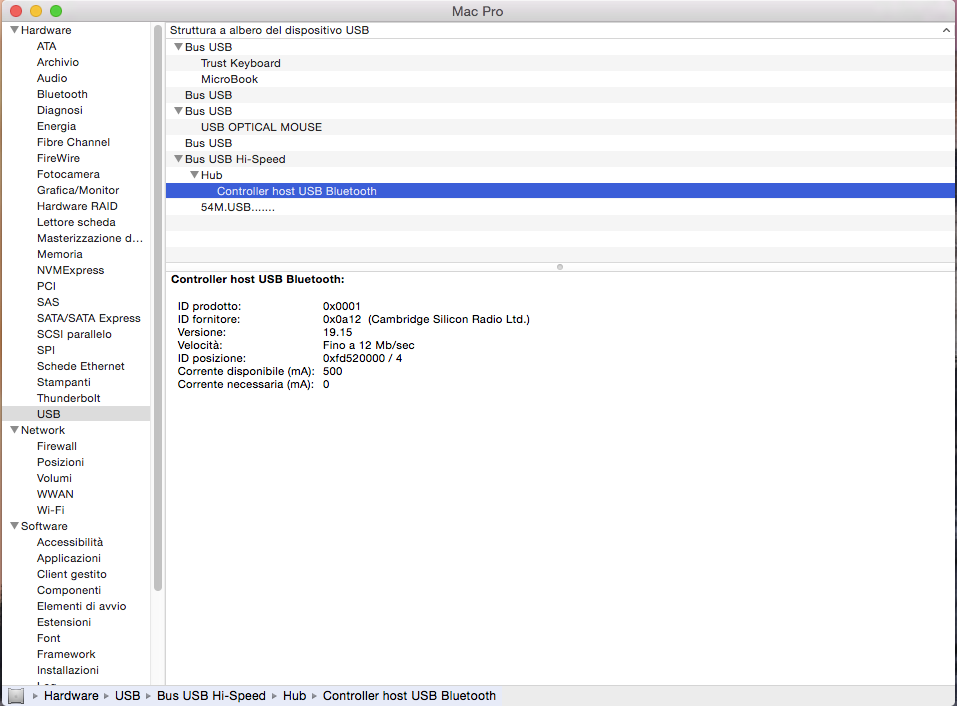Collapse the Bus USB Hi-Speed triangle
This screenshot has width=957, height=706.
coord(178,159)
